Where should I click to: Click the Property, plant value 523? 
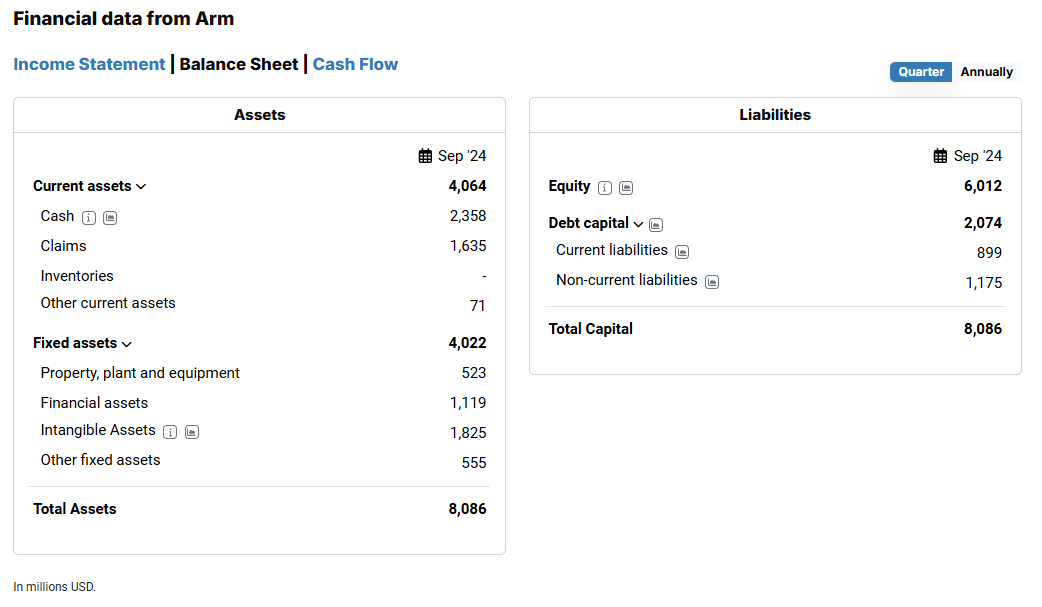tap(474, 373)
